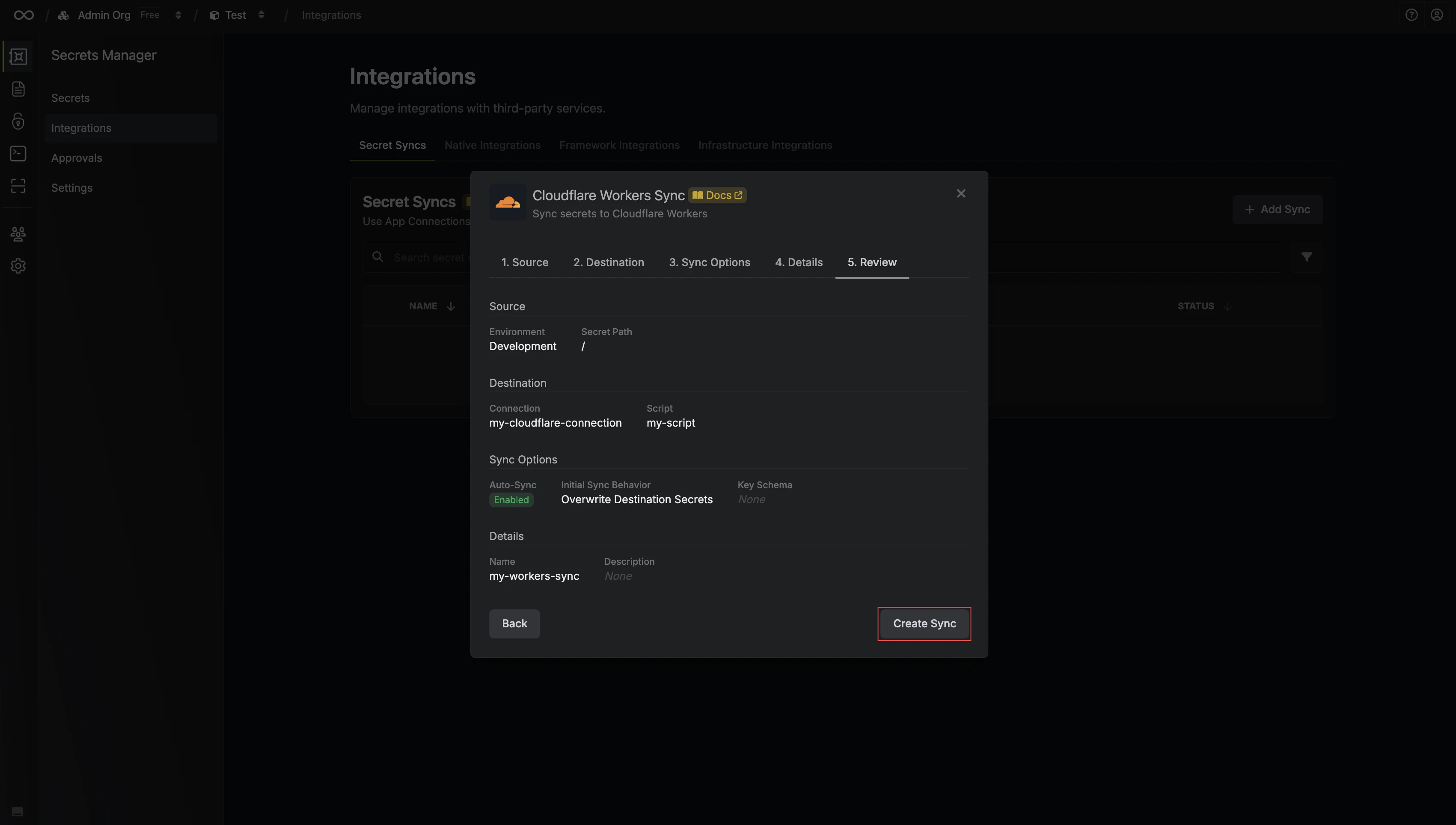
Task: Click the my-workers-sync name value
Action: (x=534, y=576)
